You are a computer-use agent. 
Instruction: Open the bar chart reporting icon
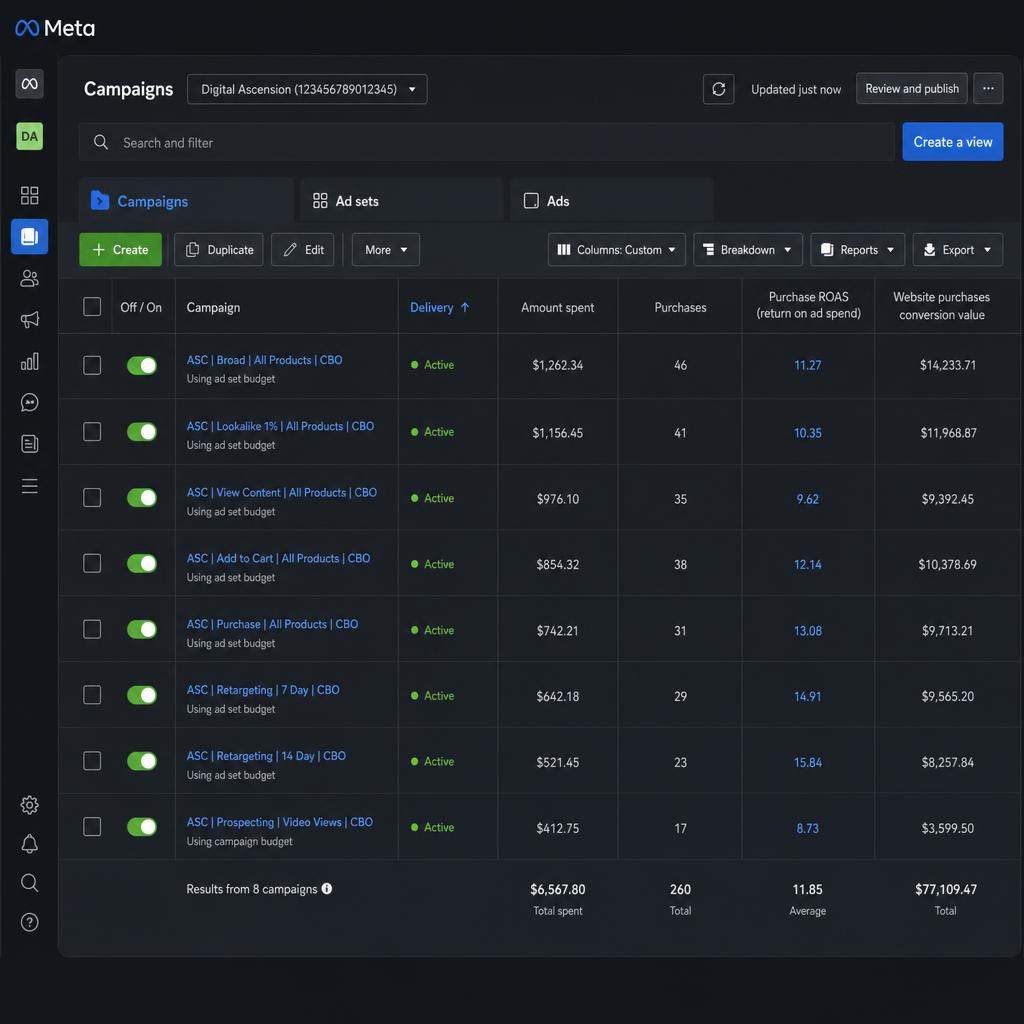[29, 361]
